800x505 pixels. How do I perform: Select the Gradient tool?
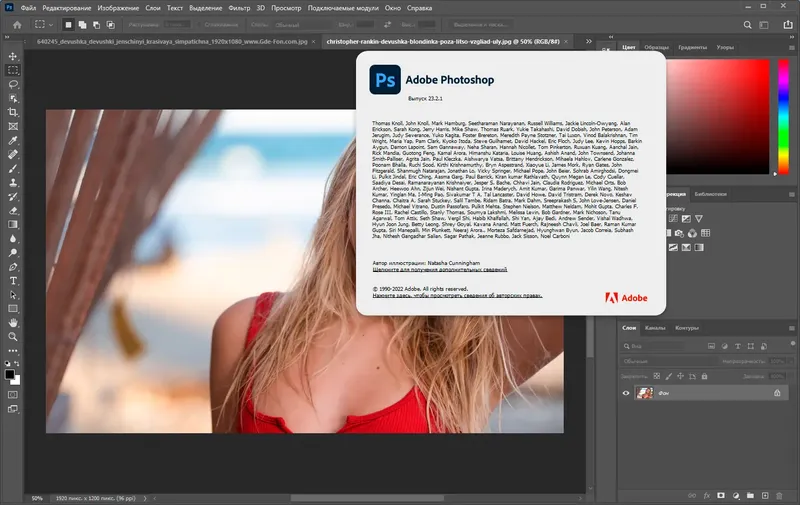(x=13, y=225)
